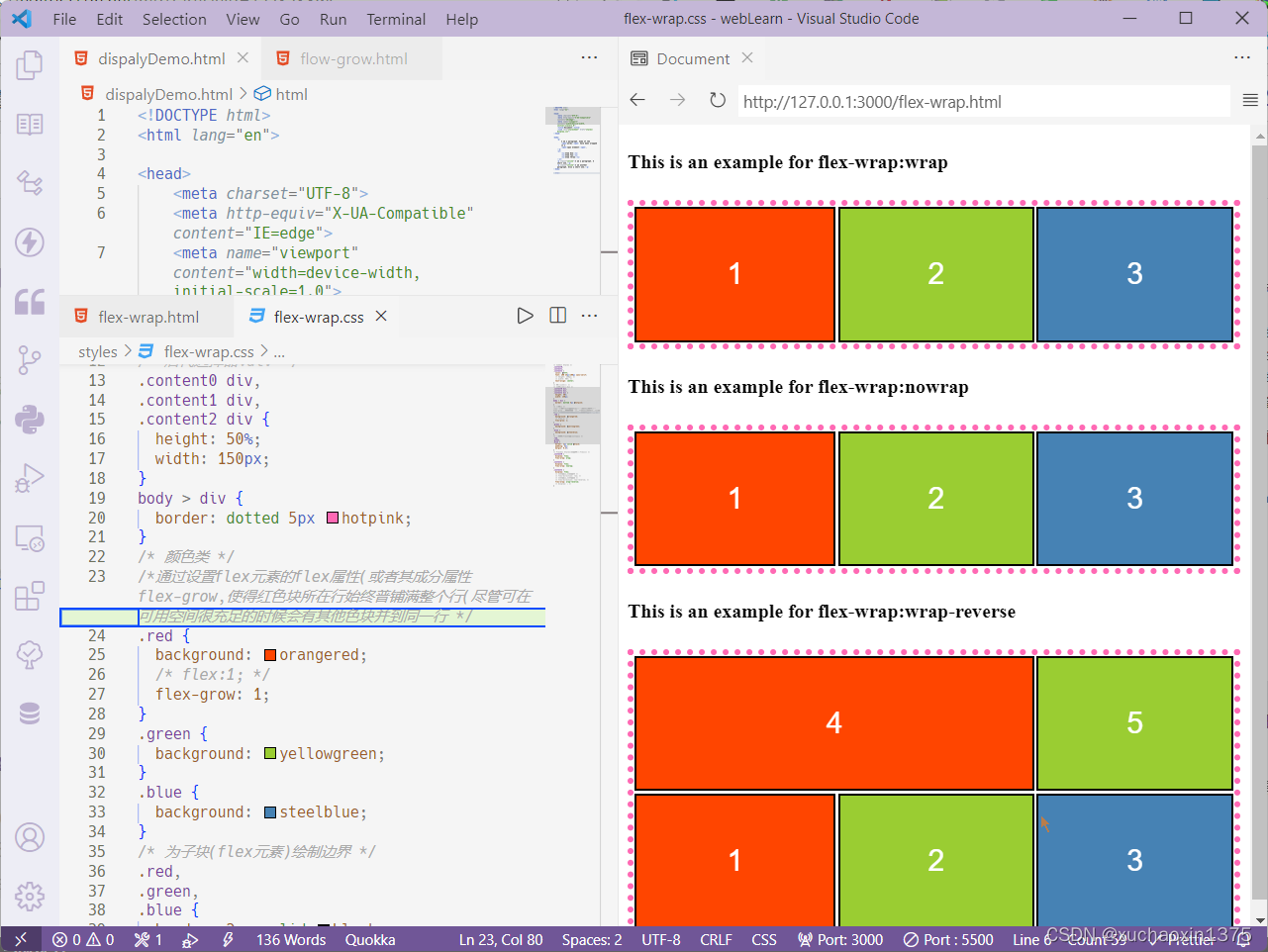Viewport: 1268px width, 952px height.
Task: Reload the preview page
Action: [718, 100]
